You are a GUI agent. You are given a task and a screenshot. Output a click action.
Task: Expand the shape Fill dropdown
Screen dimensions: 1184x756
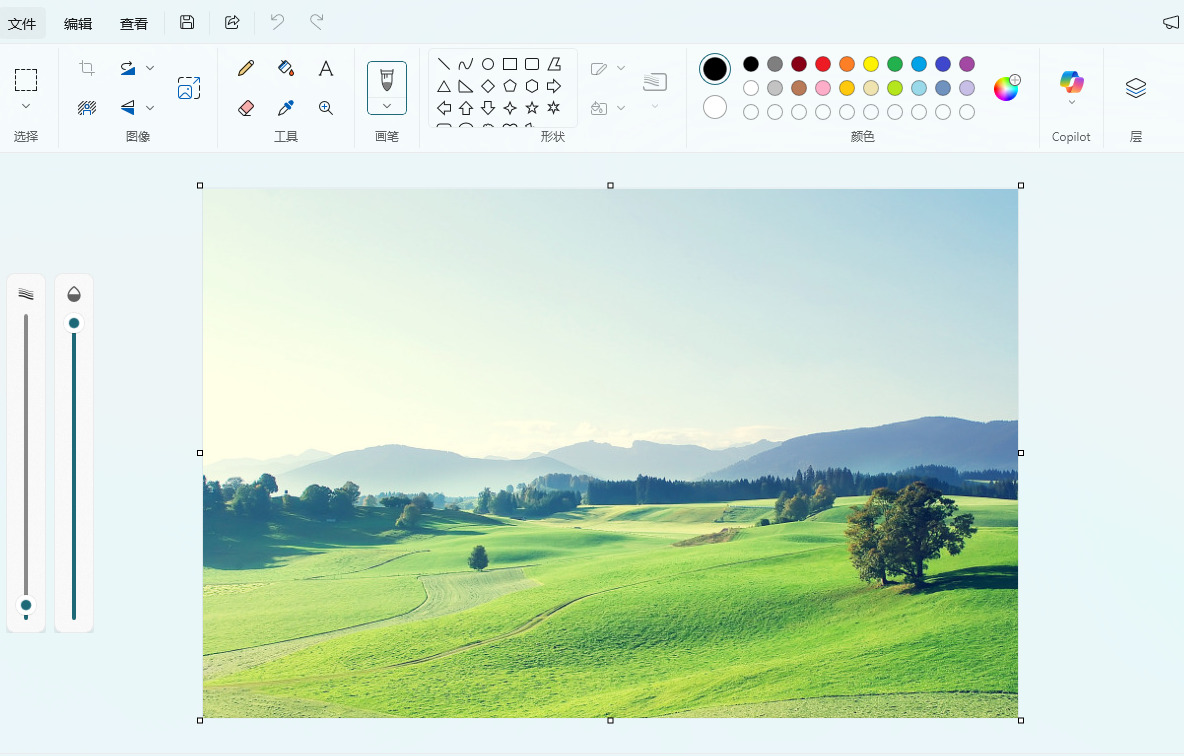coord(621,108)
